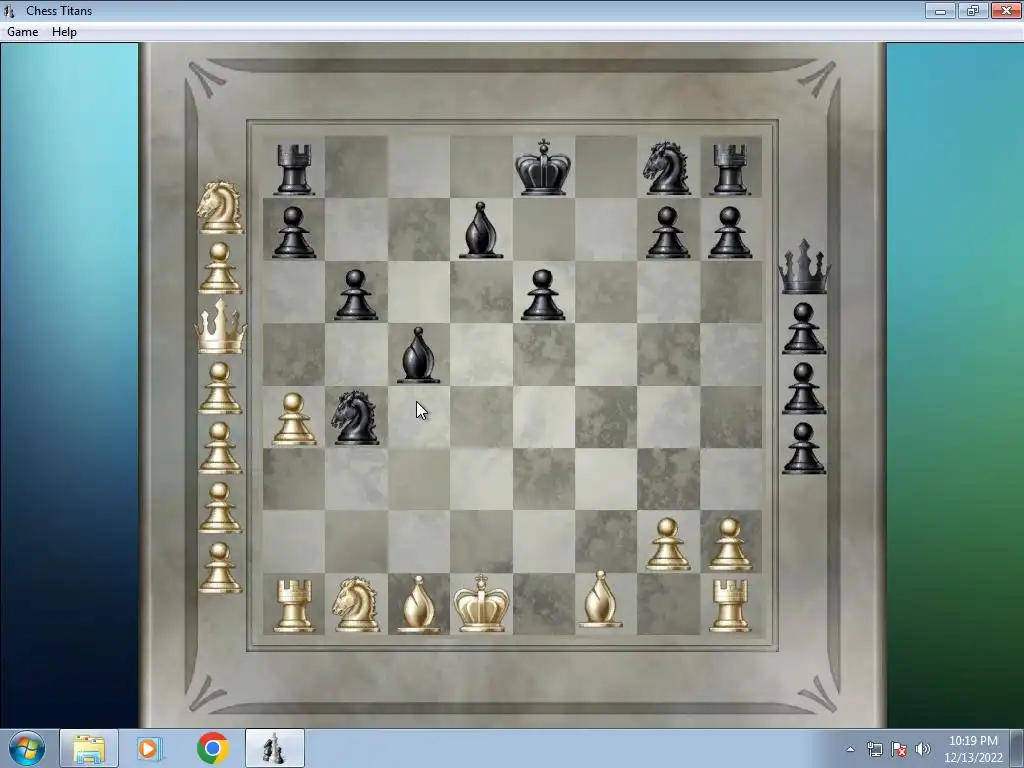This screenshot has height=768, width=1024.
Task: Close the Chess Titans window
Action: (x=1006, y=10)
